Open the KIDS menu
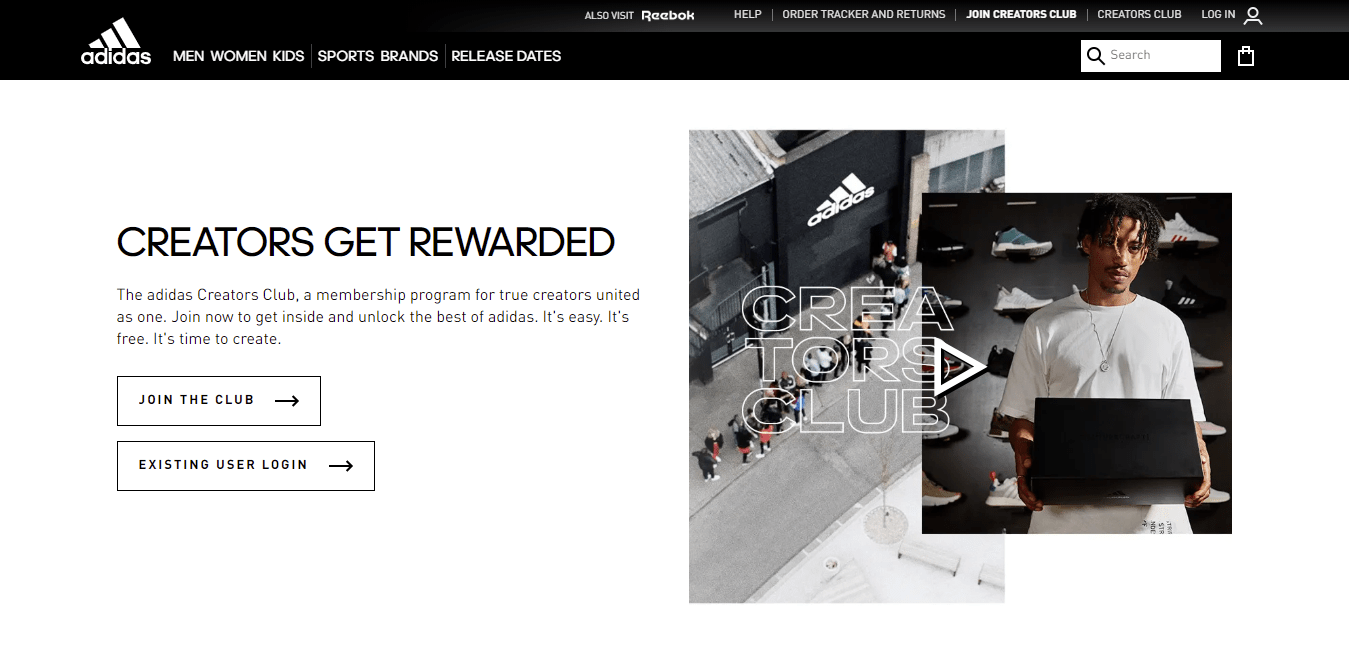Screen dimensions: 1349x657 [x=288, y=56]
